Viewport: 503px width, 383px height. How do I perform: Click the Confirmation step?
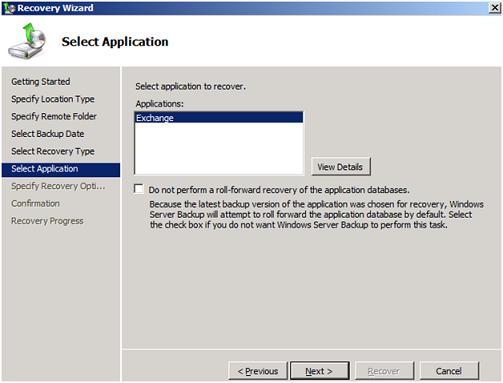click(x=35, y=203)
